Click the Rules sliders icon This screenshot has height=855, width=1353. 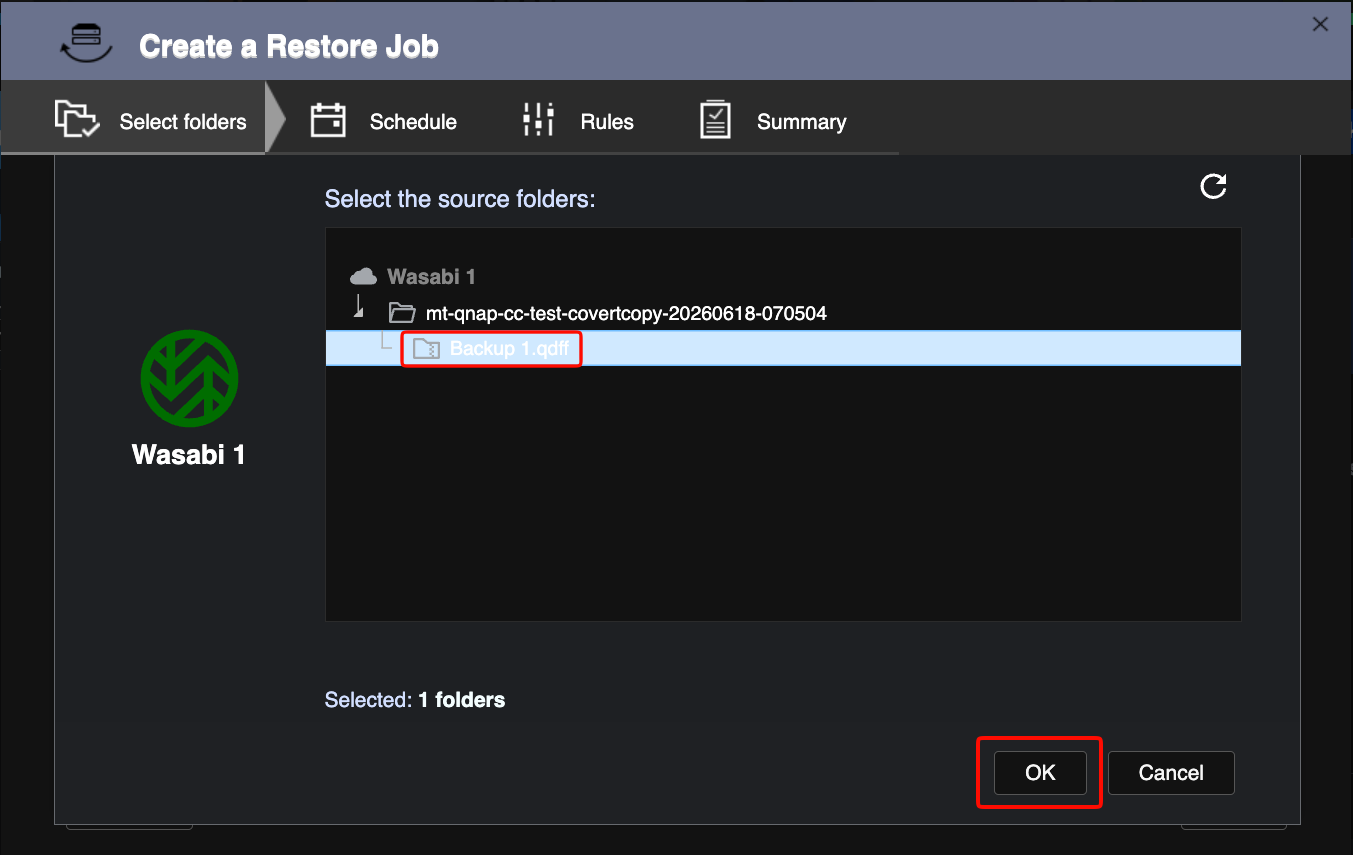(538, 119)
